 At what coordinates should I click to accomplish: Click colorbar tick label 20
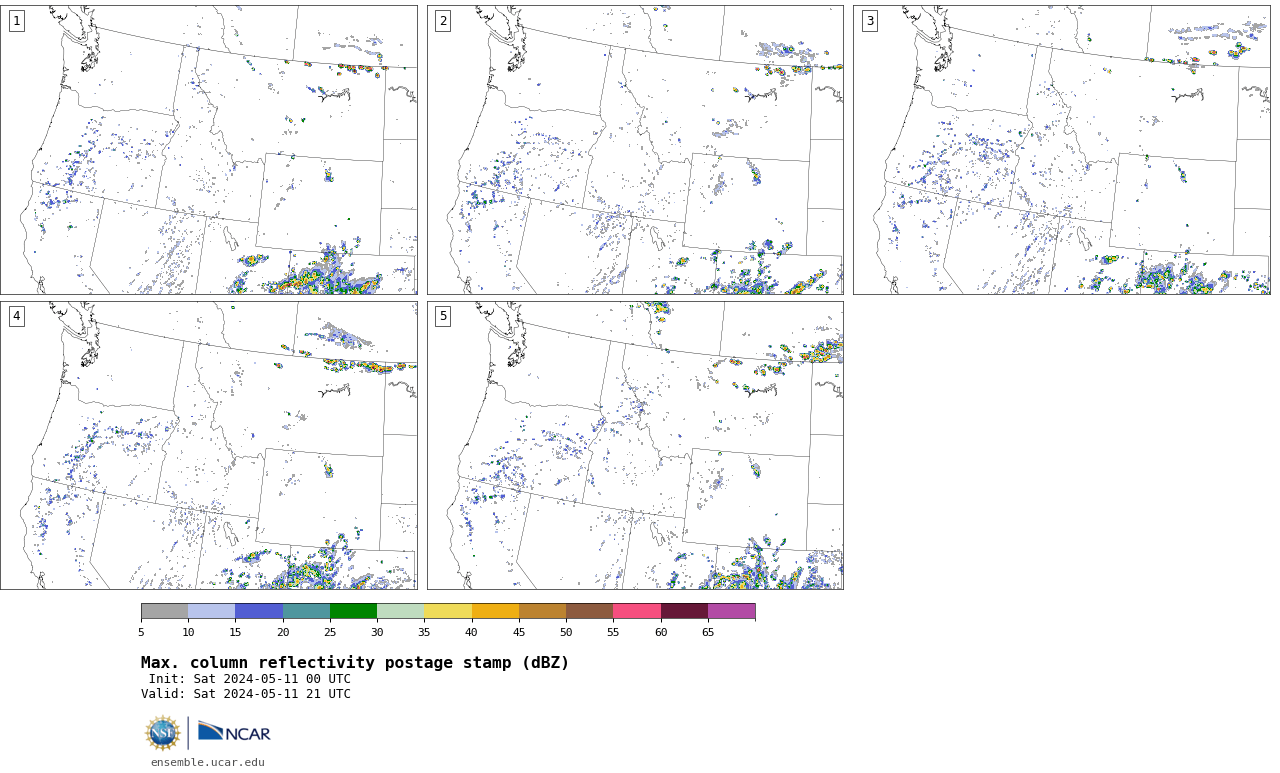[283, 632]
